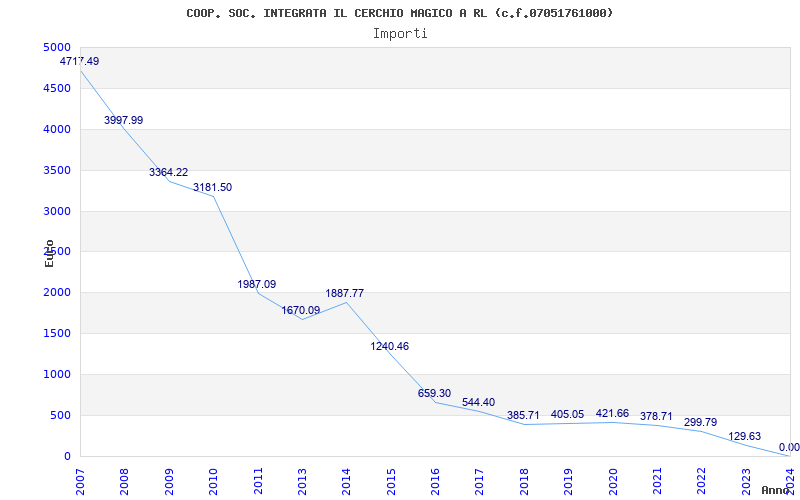Click the 3500 y-axis tick label

pyautogui.click(x=57, y=170)
